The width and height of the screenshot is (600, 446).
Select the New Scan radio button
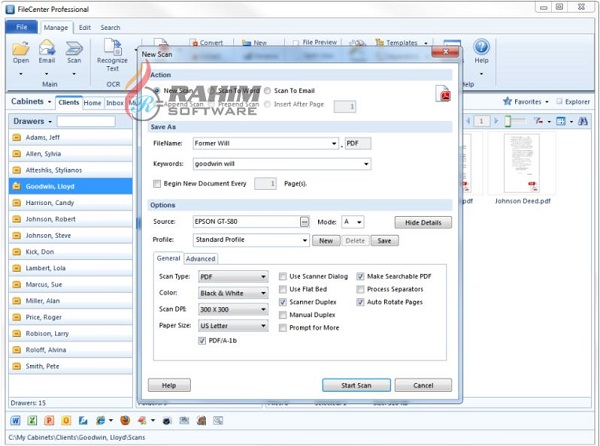(157, 91)
